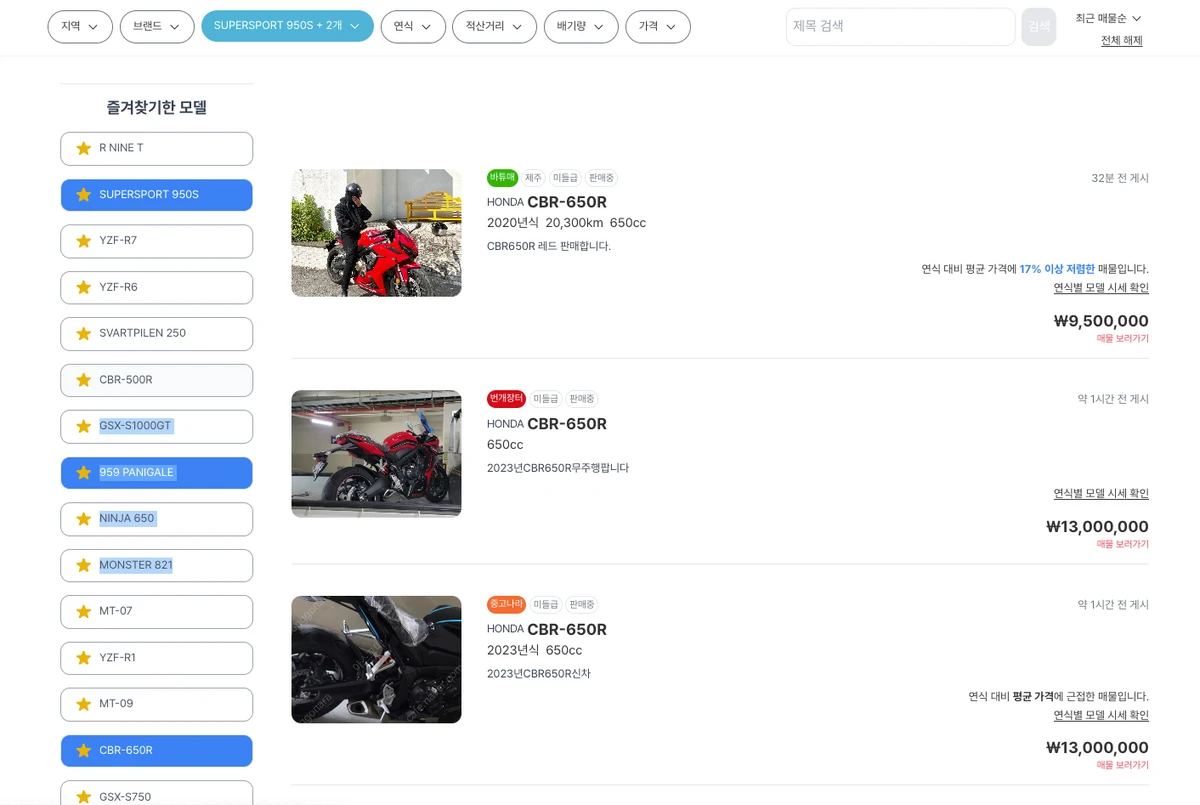Click the star icon beside R NINE T
Viewport: 1200px width, 805px height.
(84, 148)
